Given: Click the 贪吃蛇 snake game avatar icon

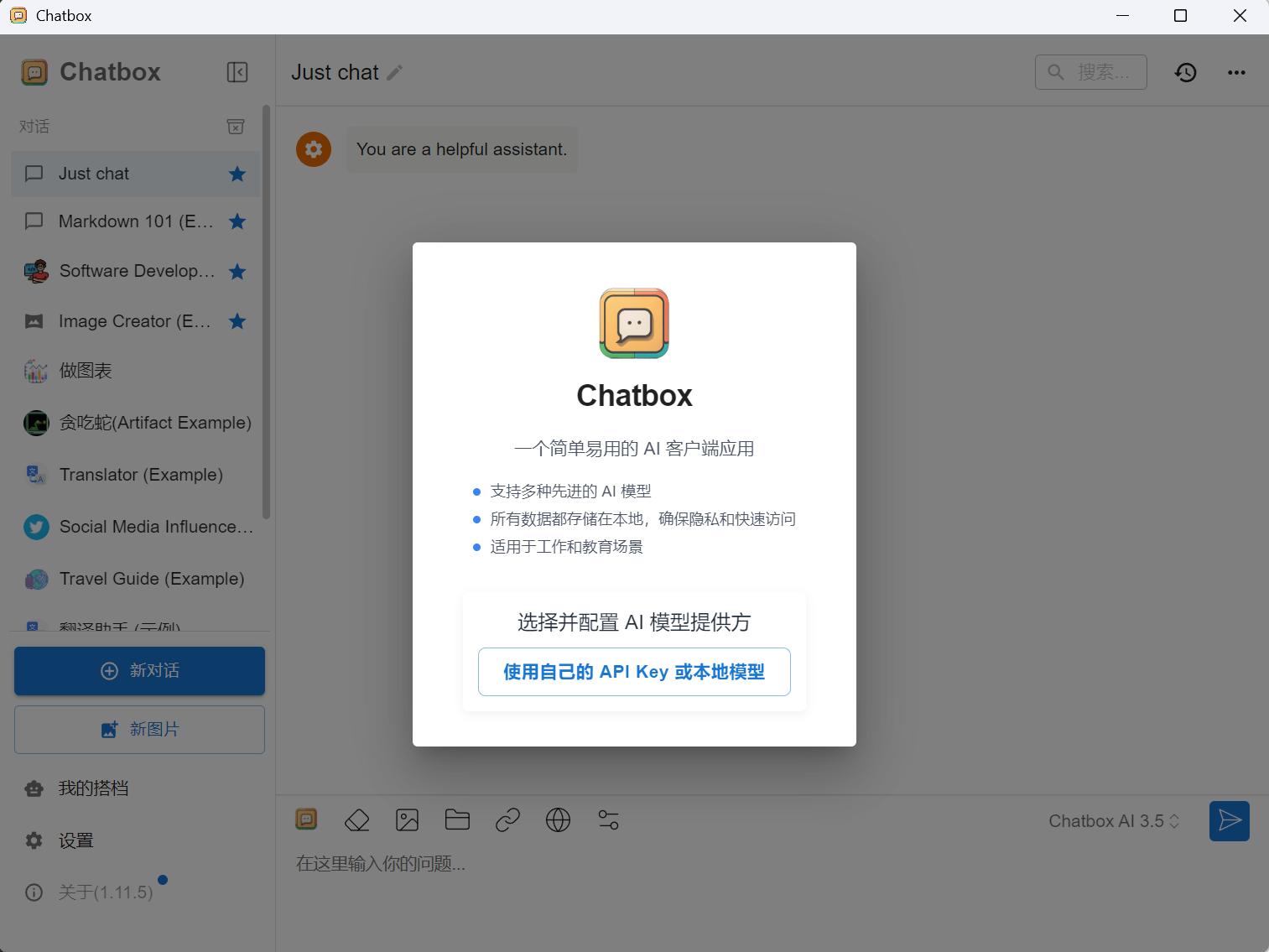Looking at the screenshot, I should click(36, 423).
